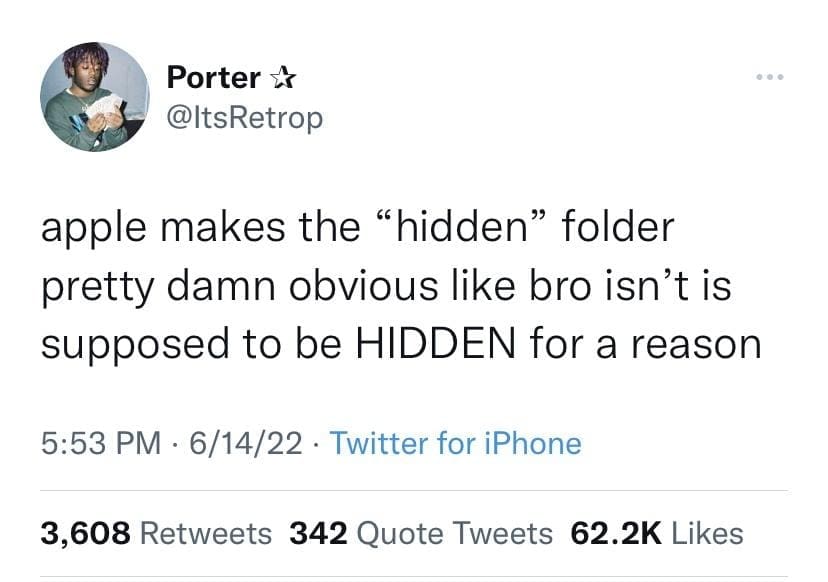Click the display name Porter
Image resolution: width=828 pixels, height=582 pixels.
(x=213, y=78)
